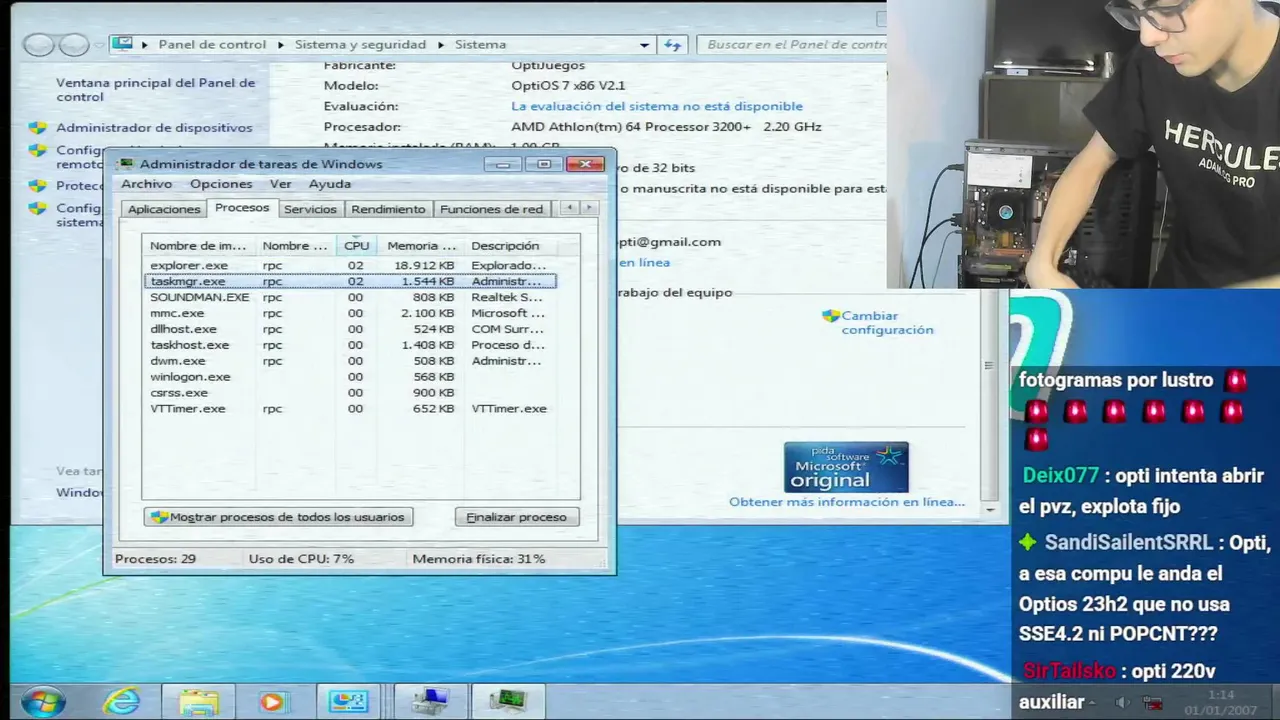Select the Procesos tab

pyautogui.click(x=242, y=208)
